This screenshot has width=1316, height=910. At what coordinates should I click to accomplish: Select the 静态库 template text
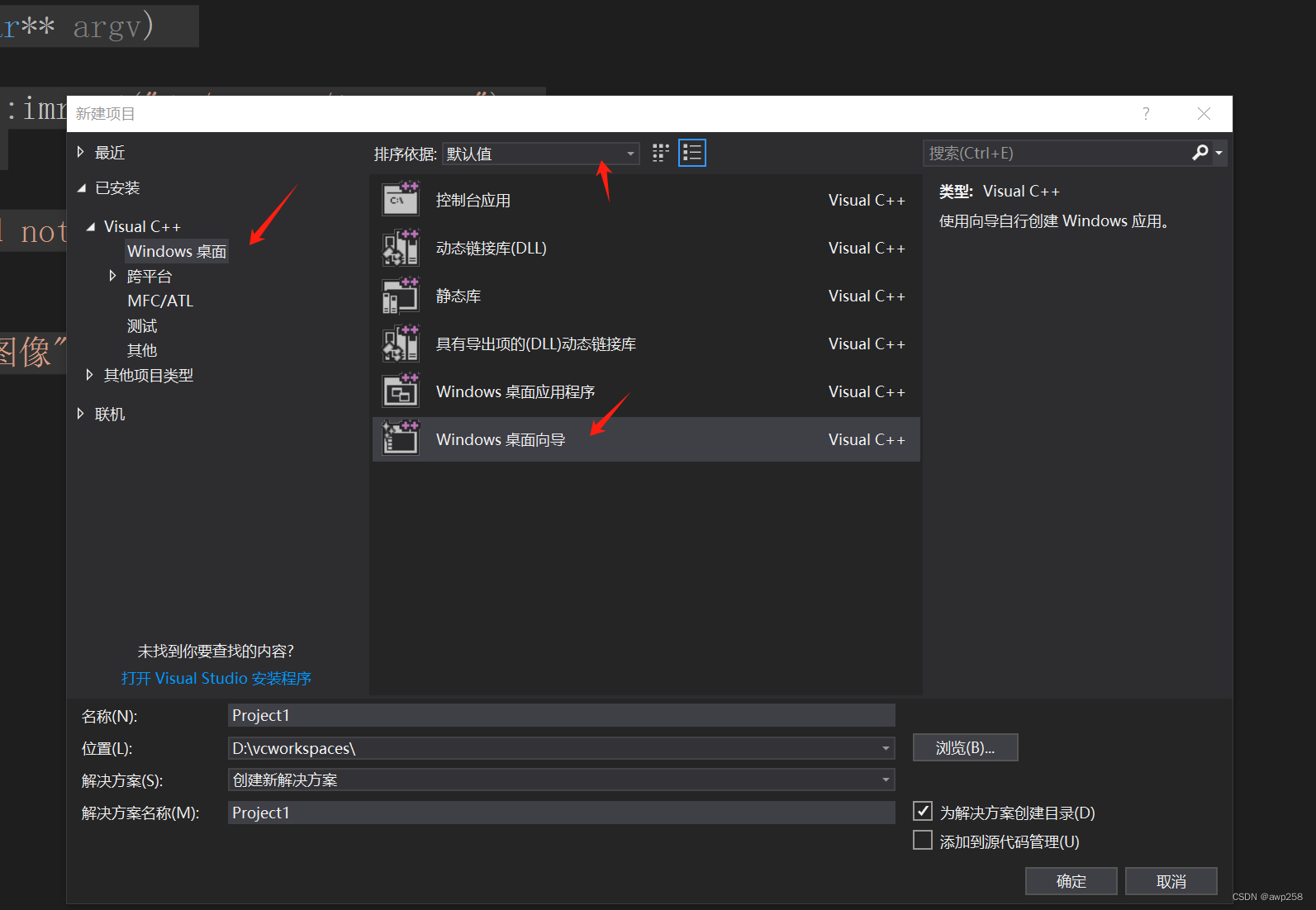tap(458, 296)
